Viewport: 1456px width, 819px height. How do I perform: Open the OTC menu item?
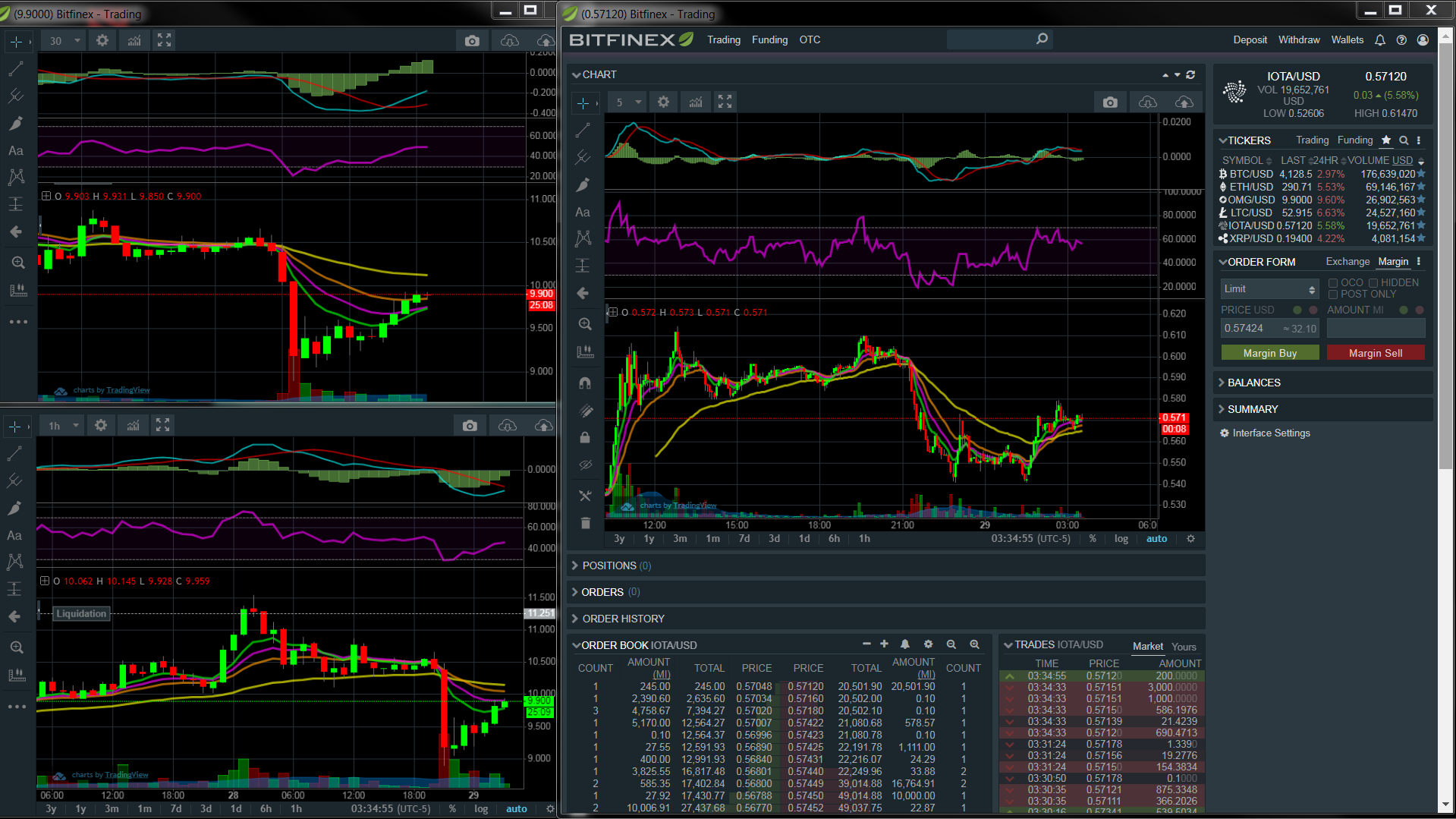click(x=810, y=39)
